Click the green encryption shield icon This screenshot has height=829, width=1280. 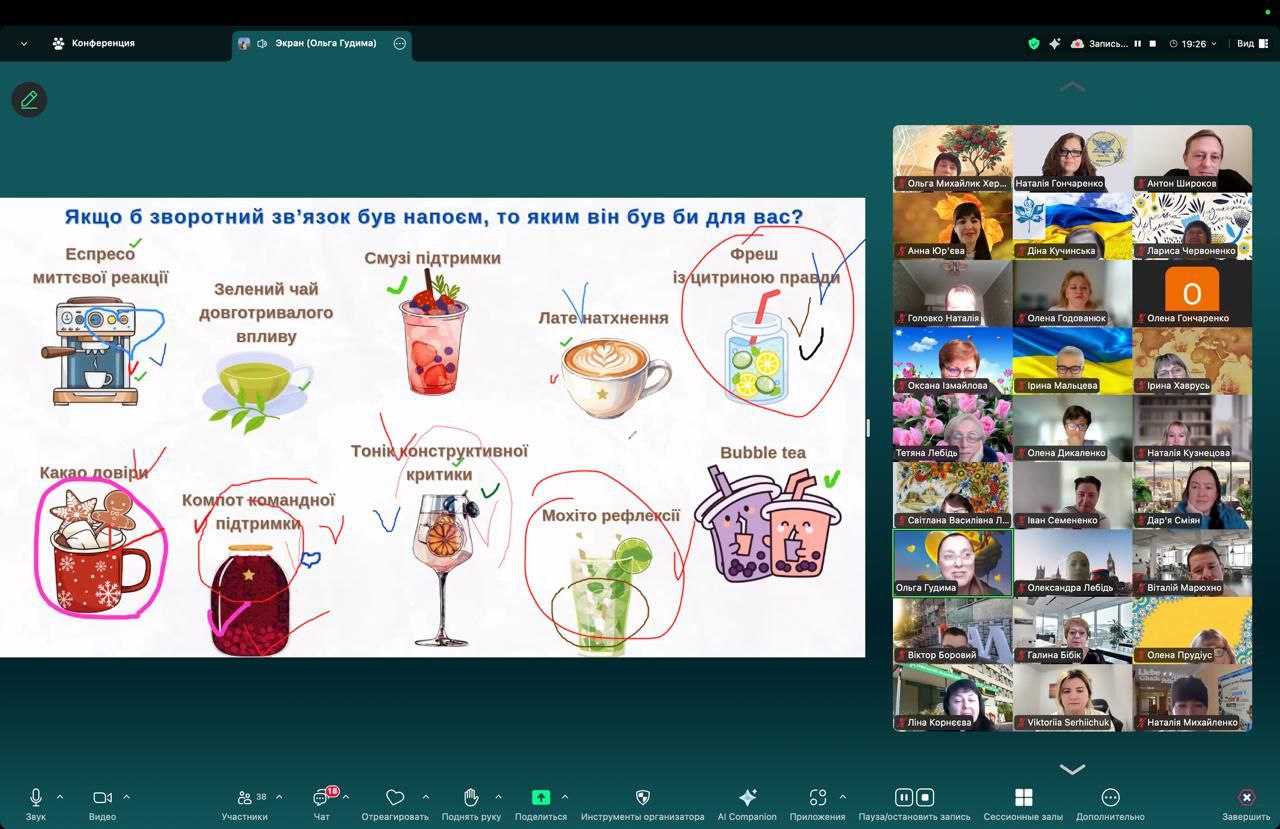click(1034, 44)
